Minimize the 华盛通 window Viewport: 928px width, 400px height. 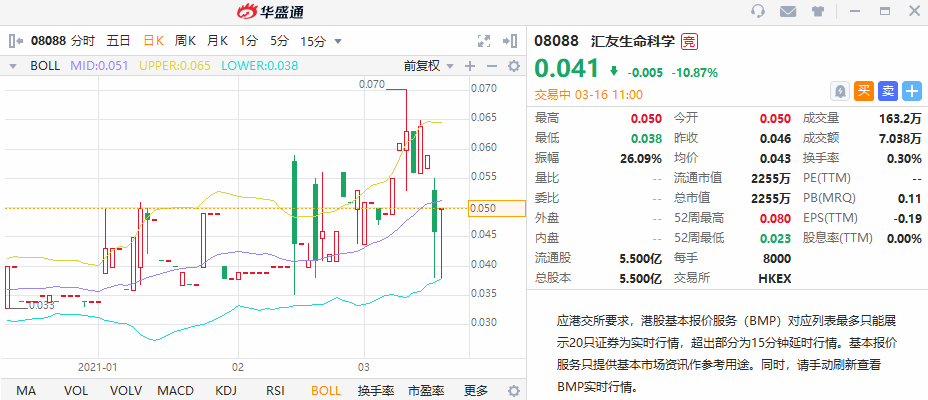854,11
